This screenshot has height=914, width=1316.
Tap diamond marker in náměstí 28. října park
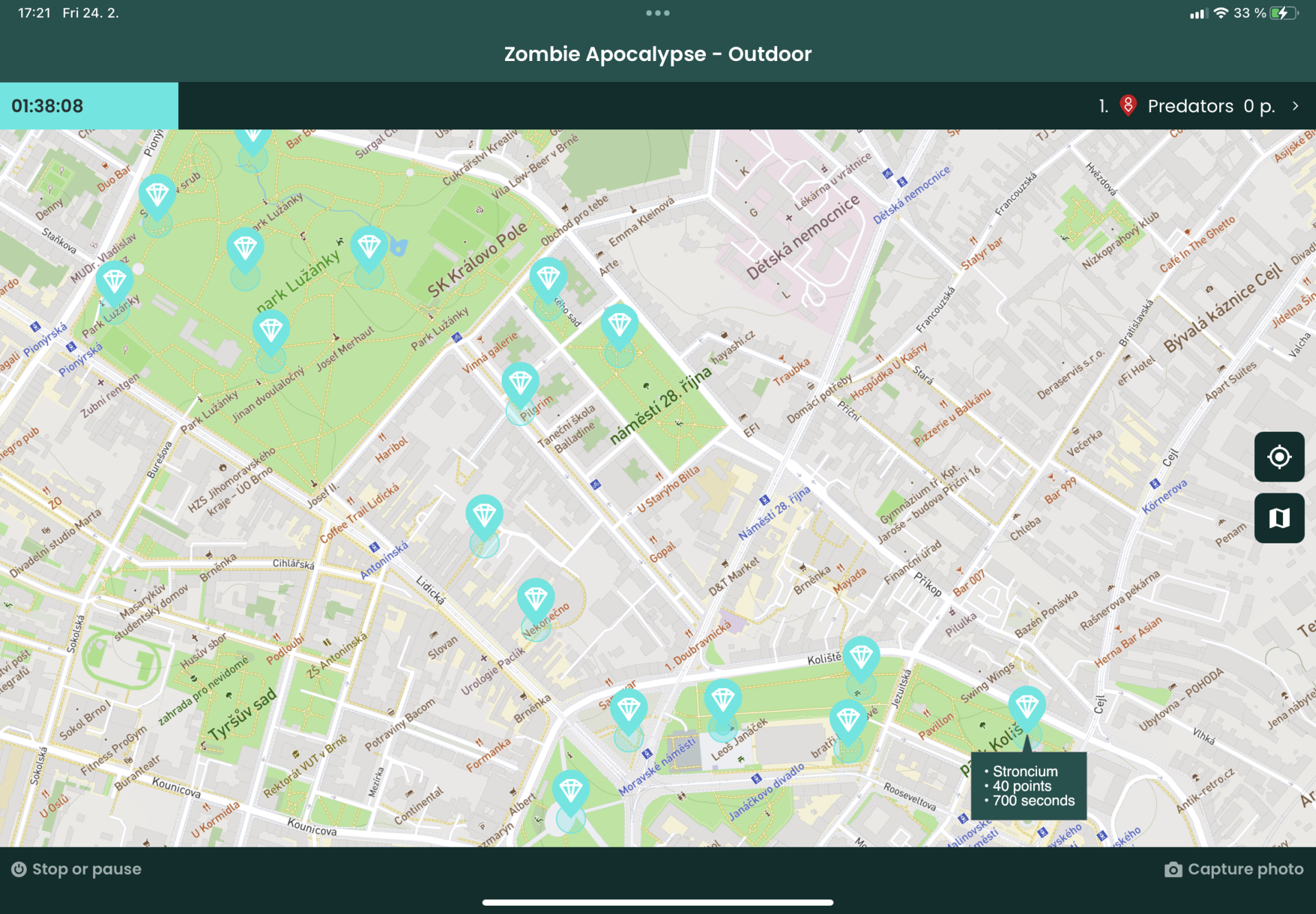pyautogui.click(x=620, y=325)
